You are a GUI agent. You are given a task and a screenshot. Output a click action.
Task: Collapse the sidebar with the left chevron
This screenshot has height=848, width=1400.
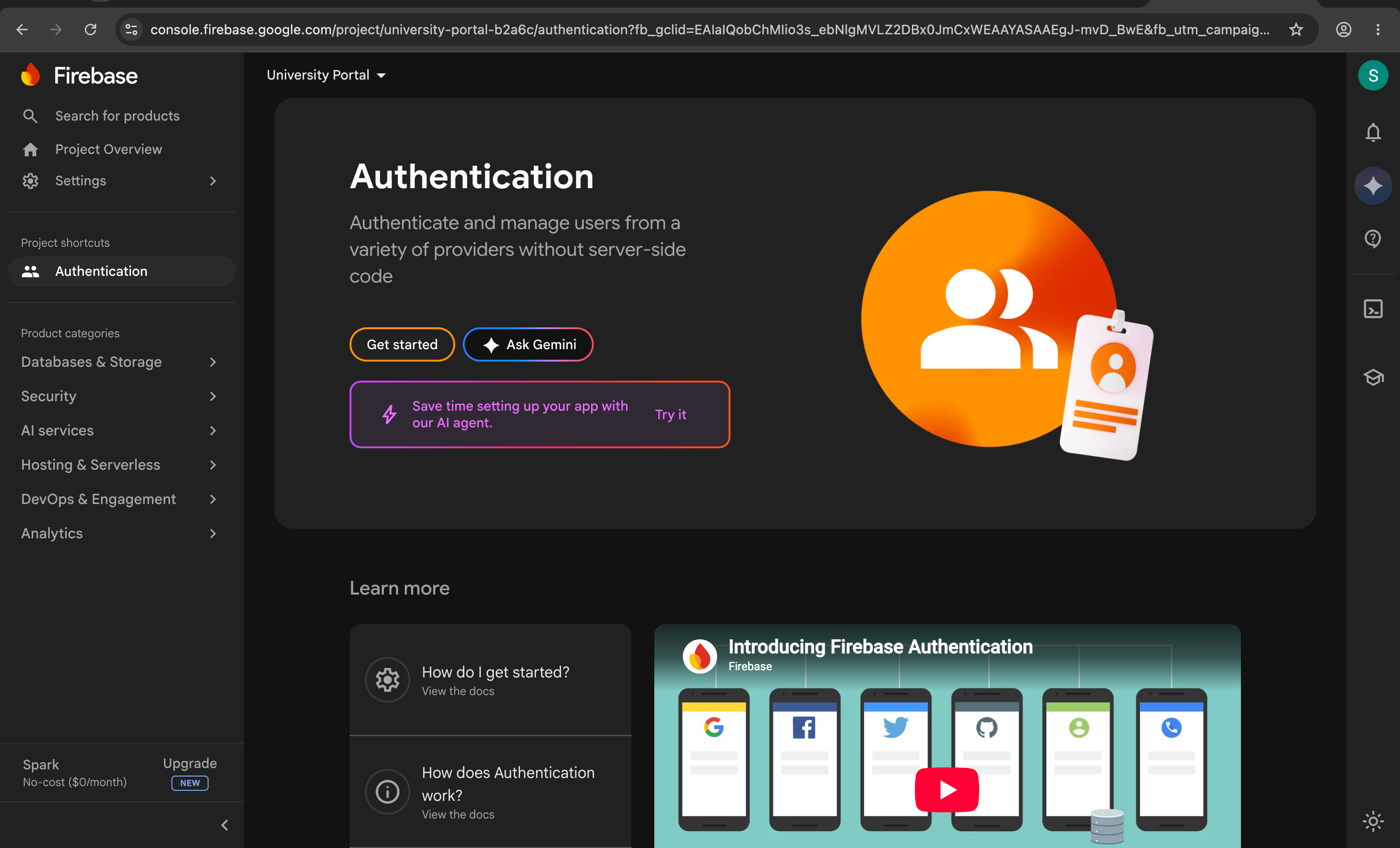(224, 825)
